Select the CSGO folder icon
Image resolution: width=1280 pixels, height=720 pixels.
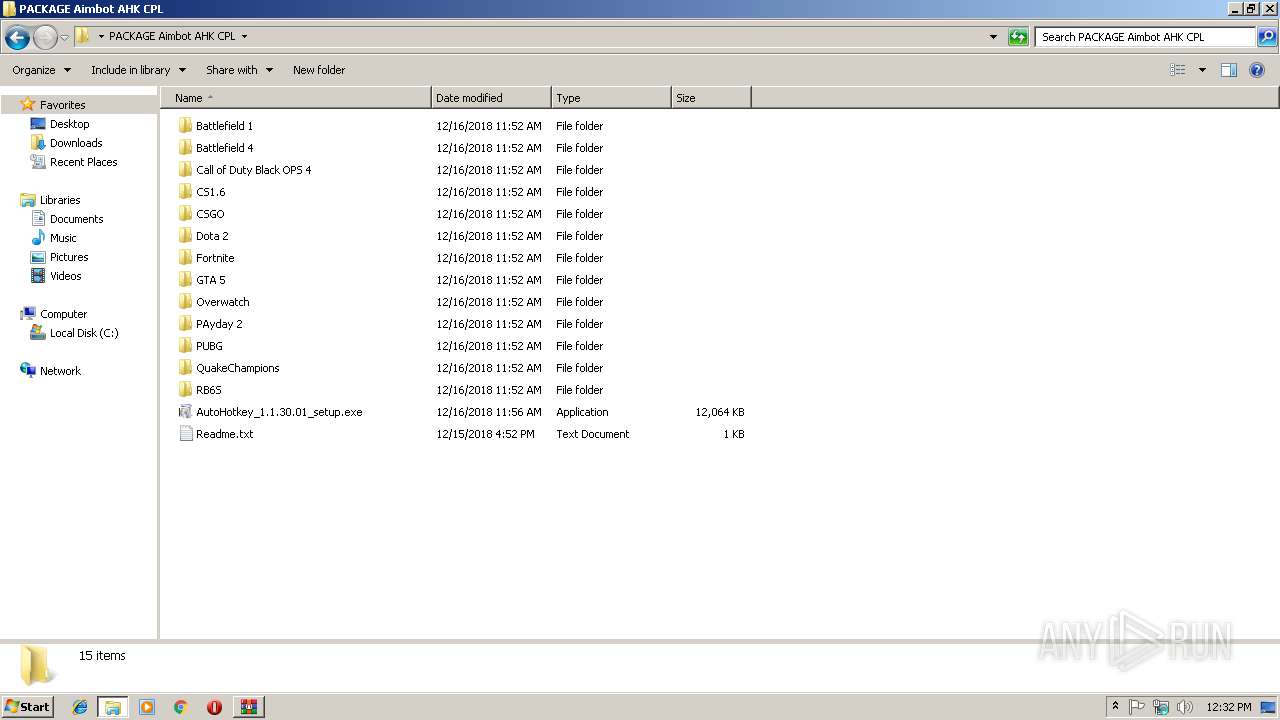click(x=185, y=214)
